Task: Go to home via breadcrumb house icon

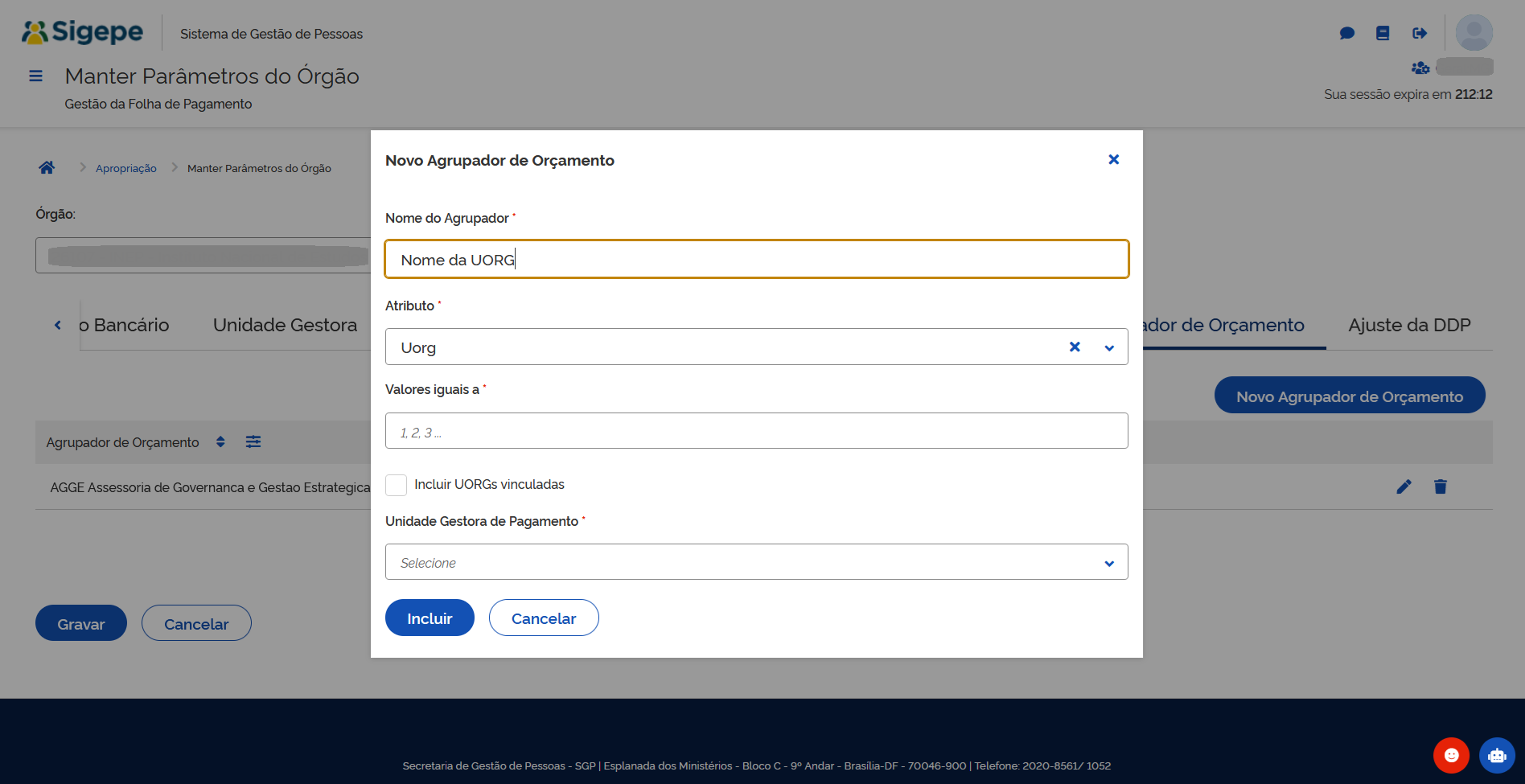Action: (x=47, y=167)
